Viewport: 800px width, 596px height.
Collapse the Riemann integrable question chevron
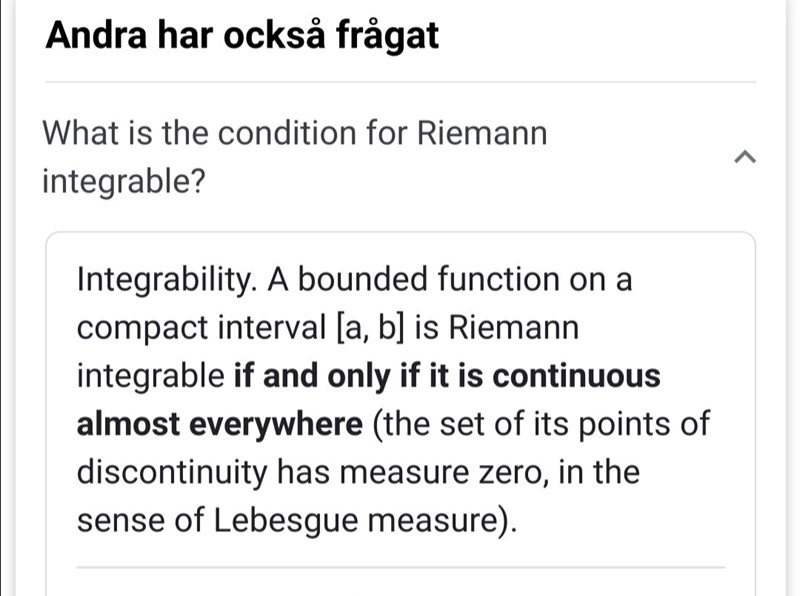[x=744, y=157]
